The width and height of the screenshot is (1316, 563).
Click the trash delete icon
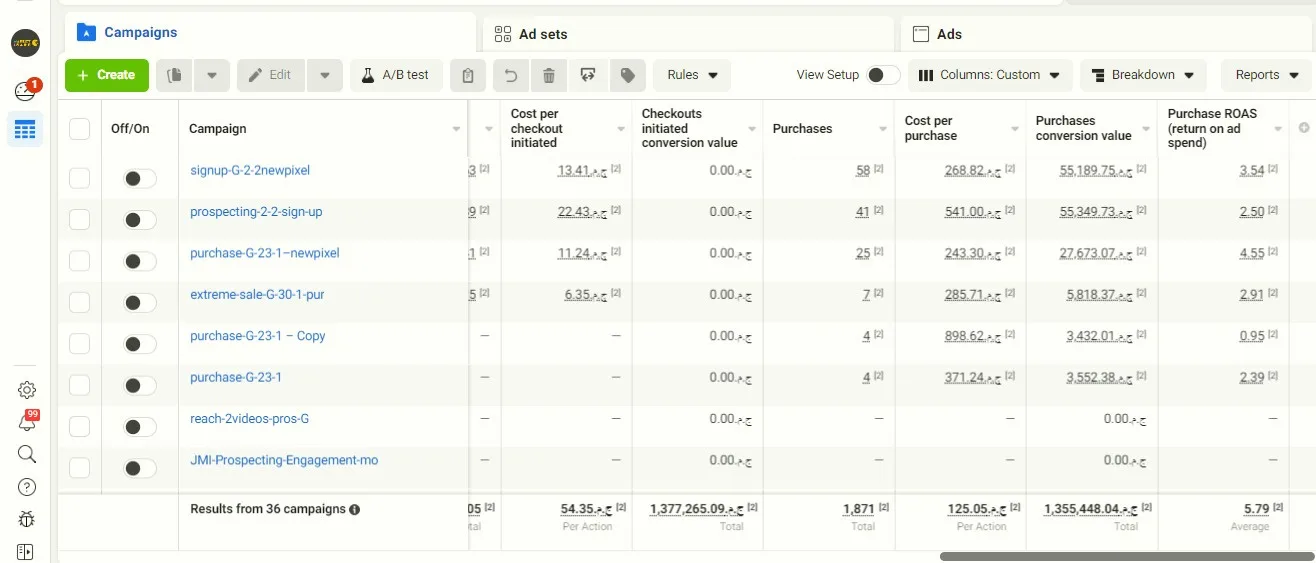pos(548,75)
